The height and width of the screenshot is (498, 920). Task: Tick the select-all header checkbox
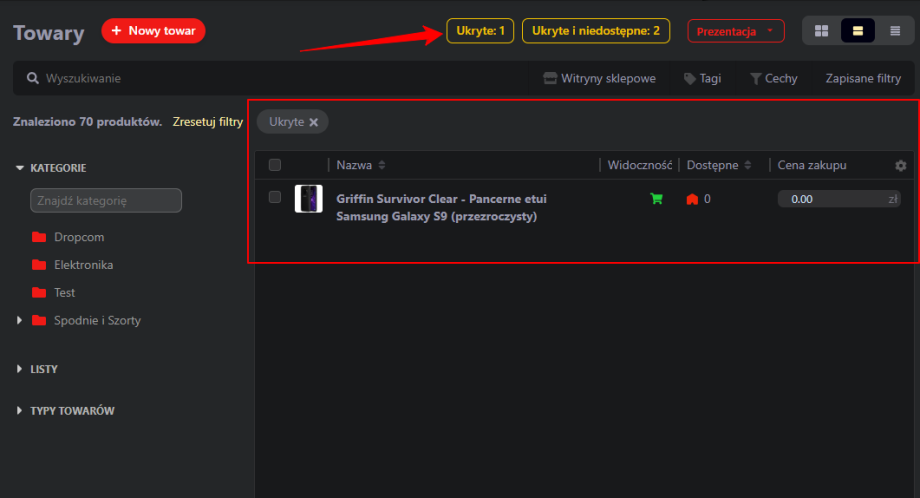[275, 165]
